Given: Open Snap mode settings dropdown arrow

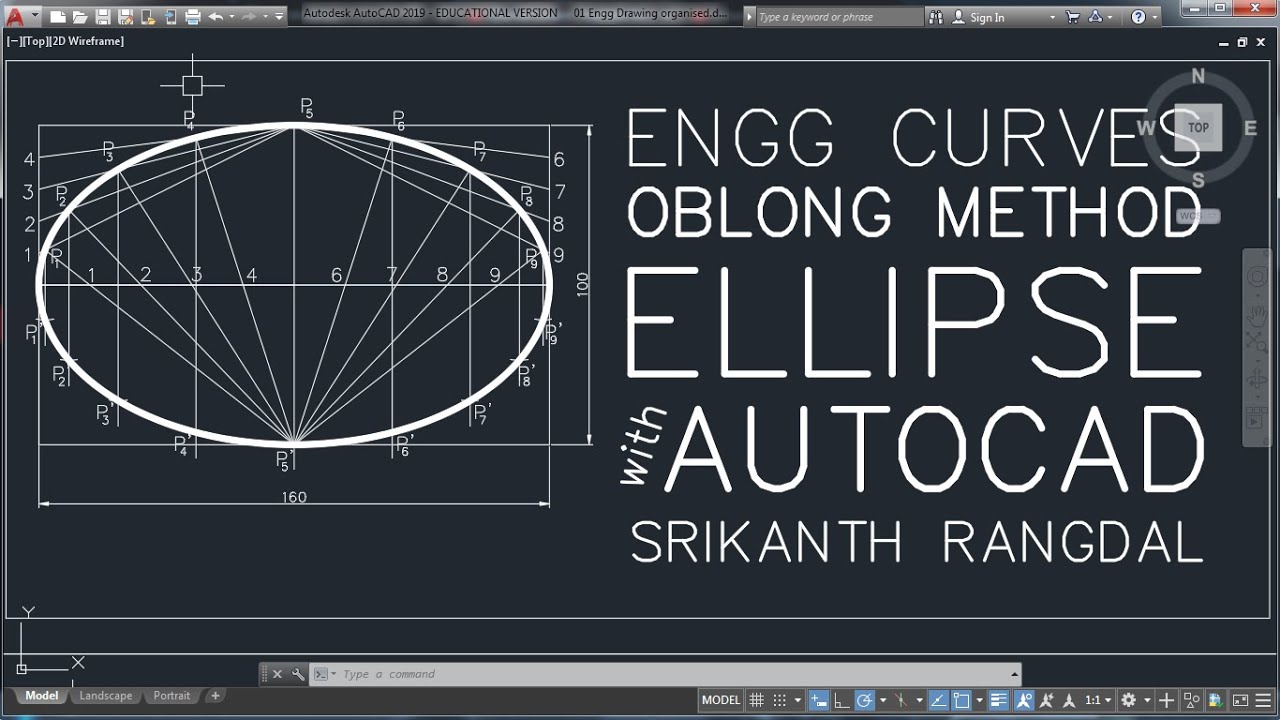Looking at the screenshot, I should [796, 700].
